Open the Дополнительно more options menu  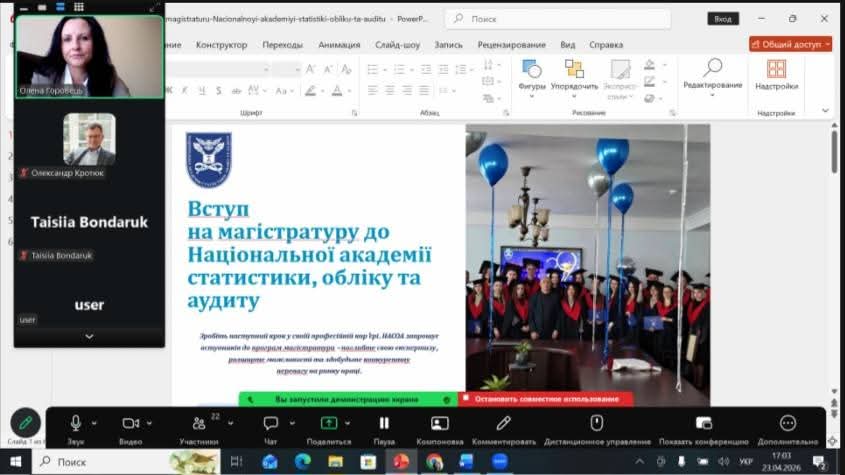(788, 423)
